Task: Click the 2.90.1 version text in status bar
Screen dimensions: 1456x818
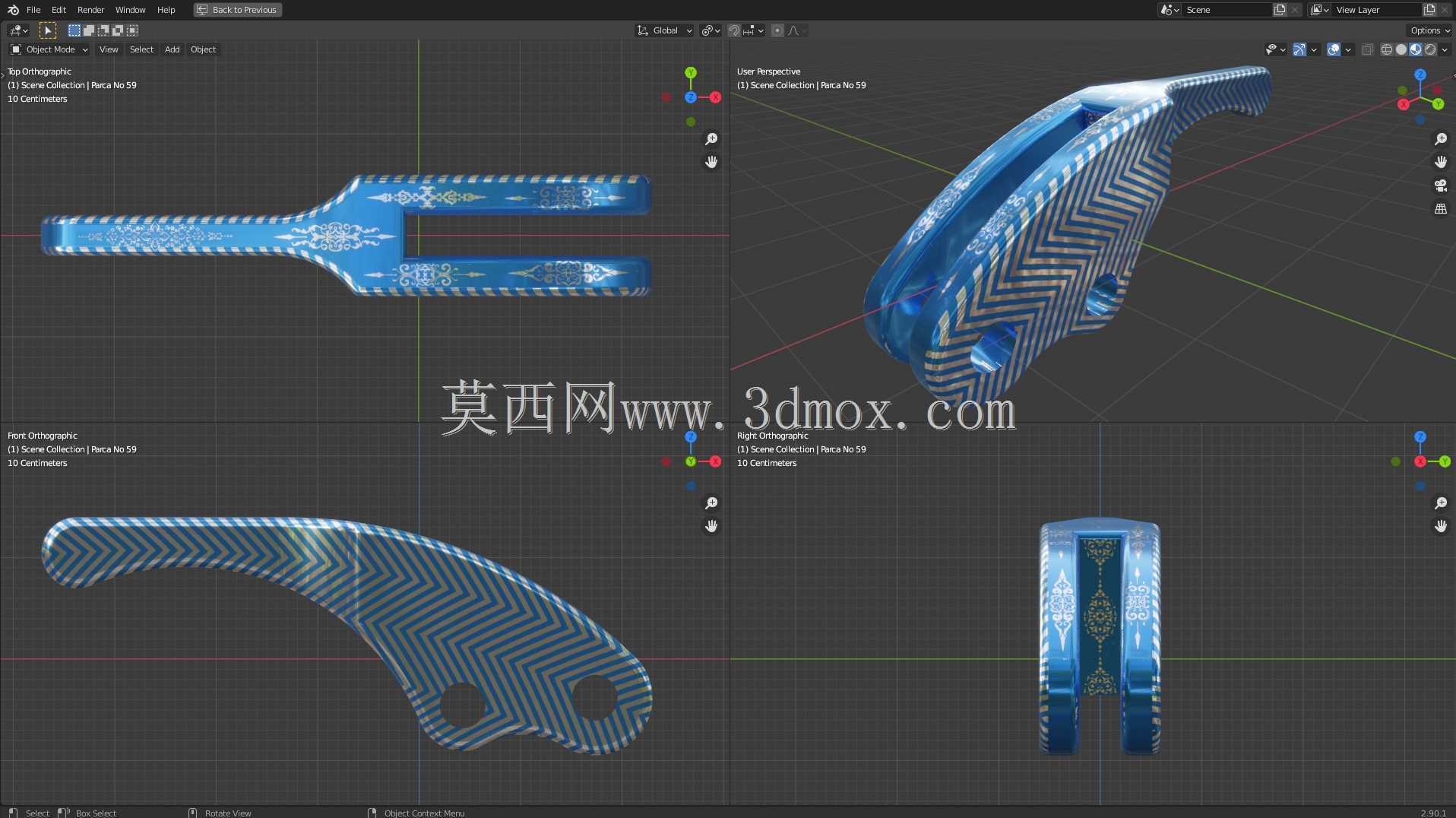Action: [1433, 813]
